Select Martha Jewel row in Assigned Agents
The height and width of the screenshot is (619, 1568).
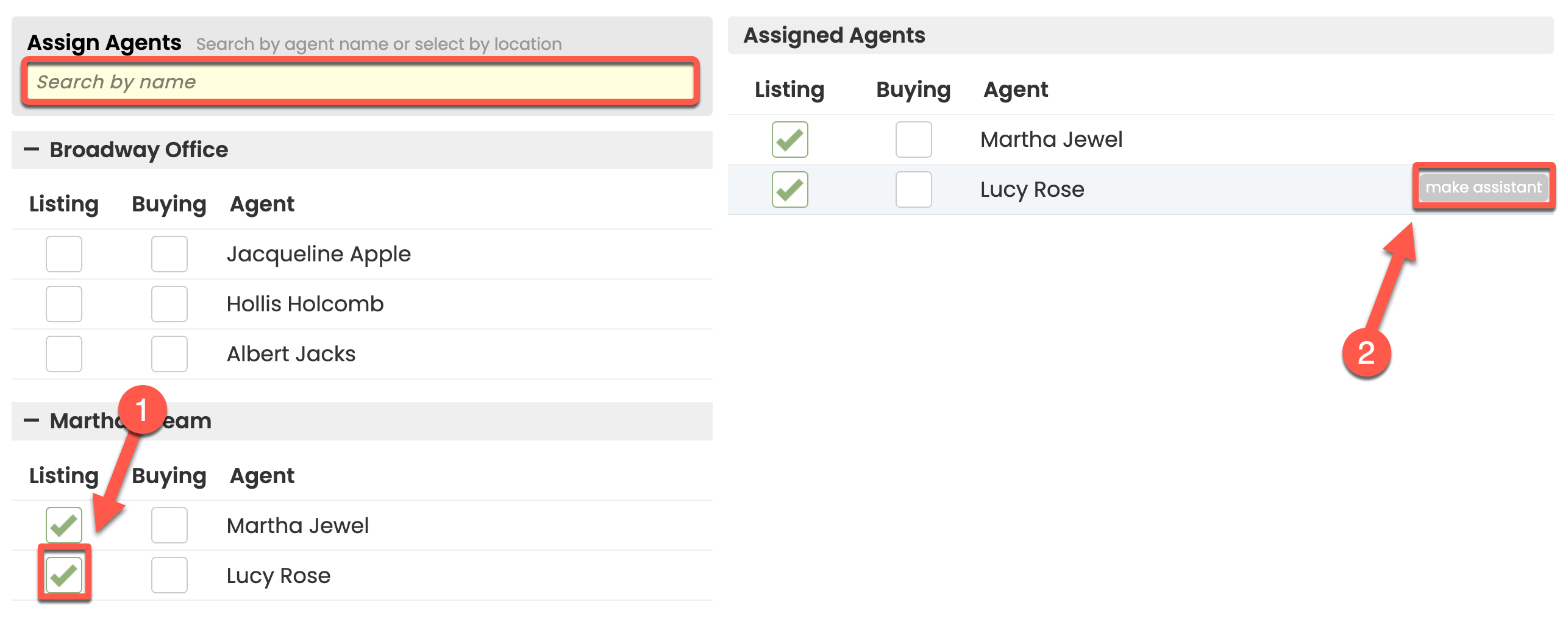point(1051,140)
